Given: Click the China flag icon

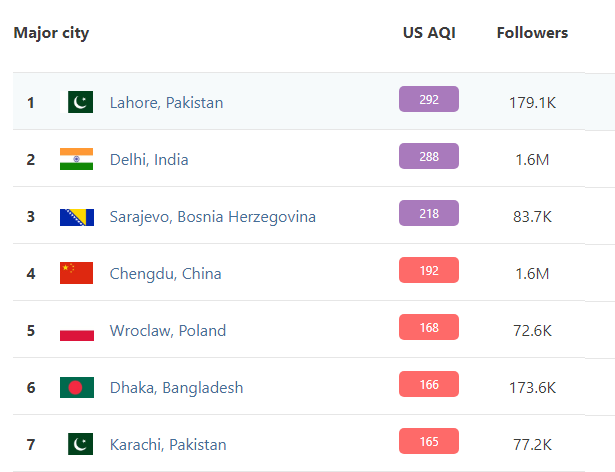Looking at the screenshot, I should click(x=76, y=273).
